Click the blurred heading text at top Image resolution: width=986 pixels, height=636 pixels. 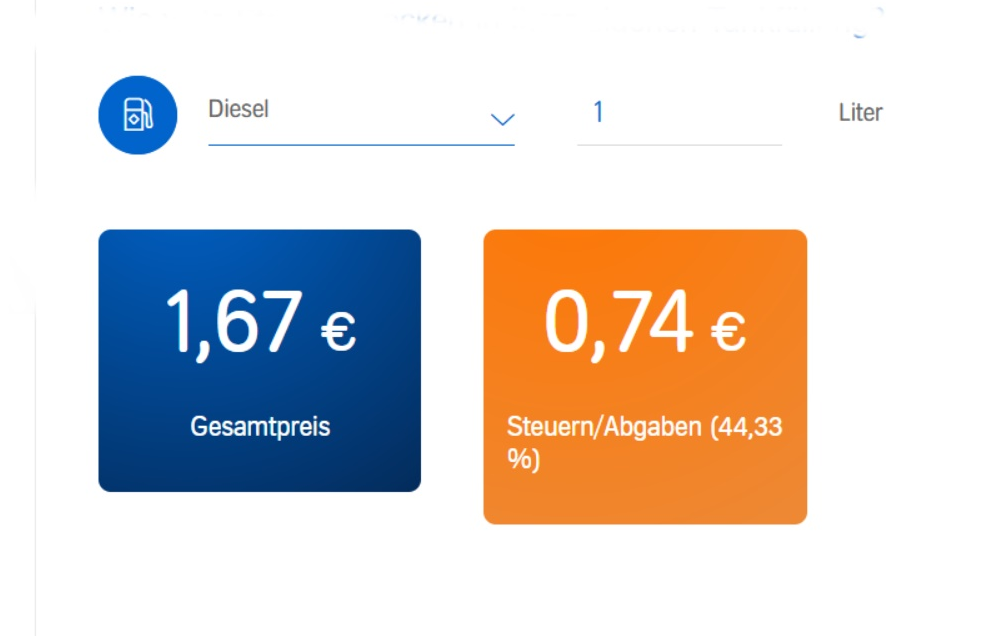pos(490,20)
